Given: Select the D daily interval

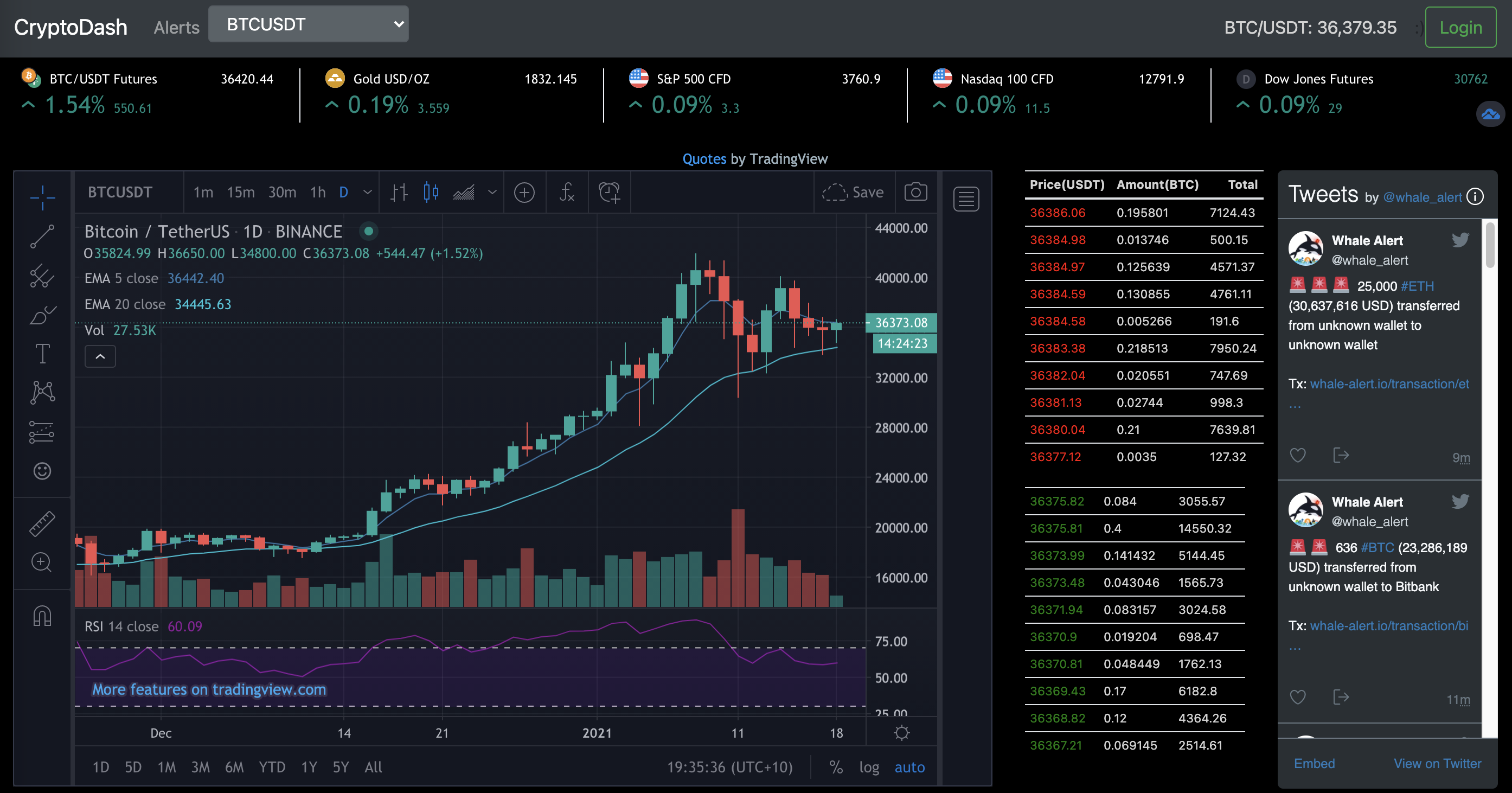Looking at the screenshot, I should tap(343, 192).
